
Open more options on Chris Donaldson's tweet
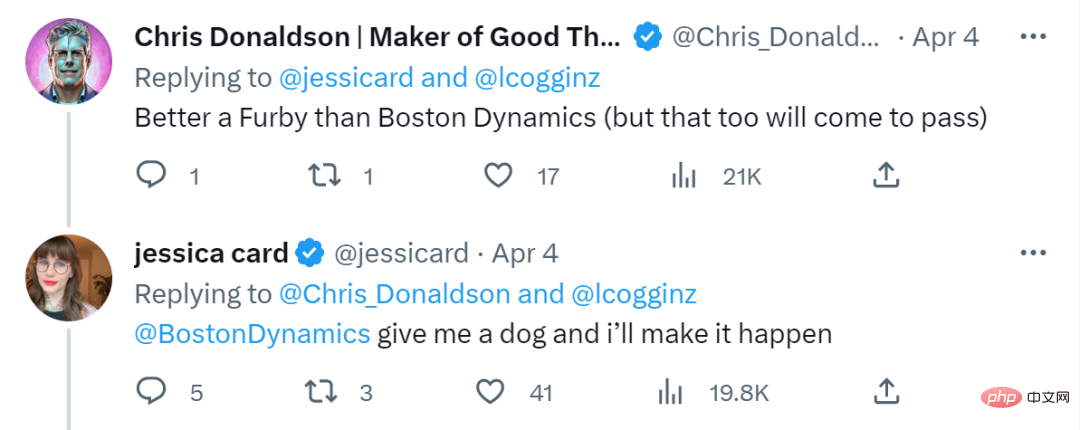pos(1033,37)
